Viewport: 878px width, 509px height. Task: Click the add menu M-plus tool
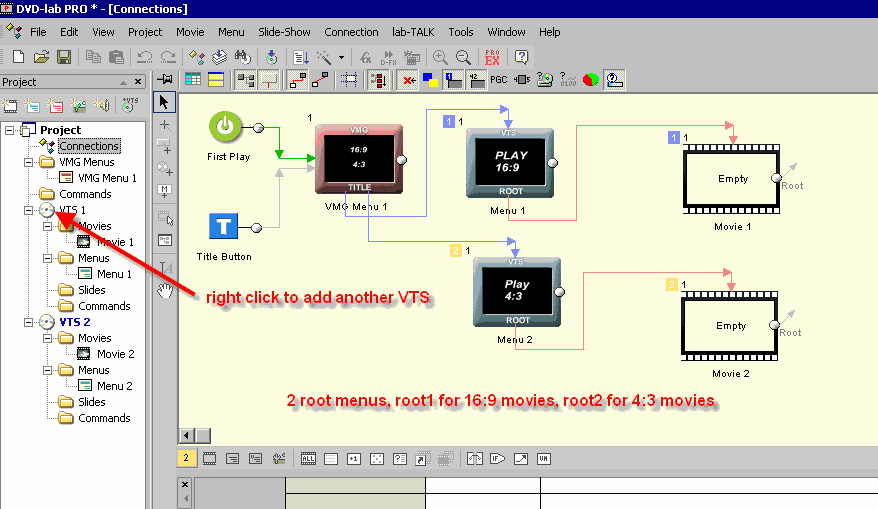pyautogui.click(x=165, y=192)
